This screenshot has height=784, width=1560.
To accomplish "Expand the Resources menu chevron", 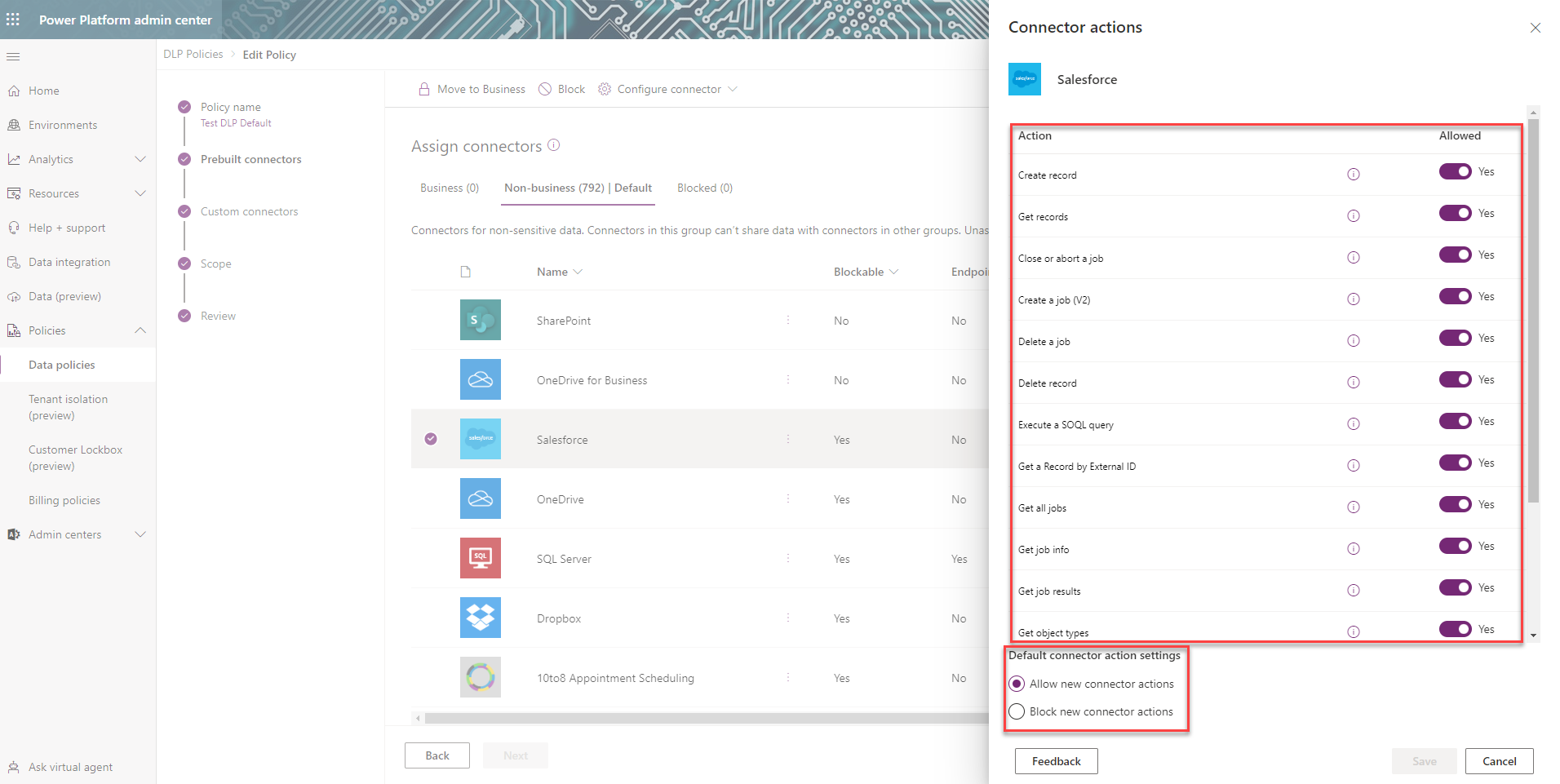I will [140, 193].
